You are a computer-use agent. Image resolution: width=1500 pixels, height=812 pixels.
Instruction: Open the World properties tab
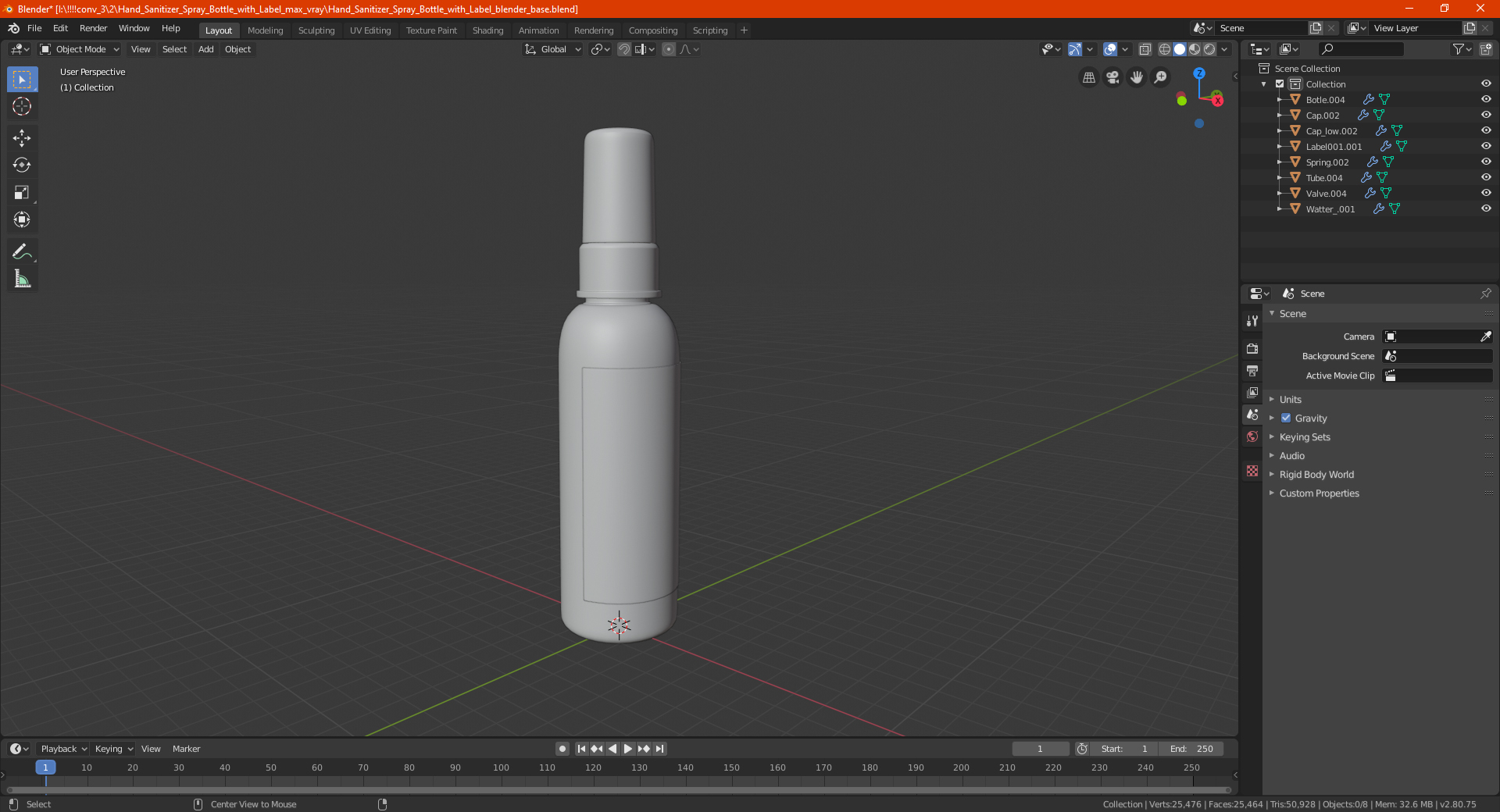click(1252, 436)
